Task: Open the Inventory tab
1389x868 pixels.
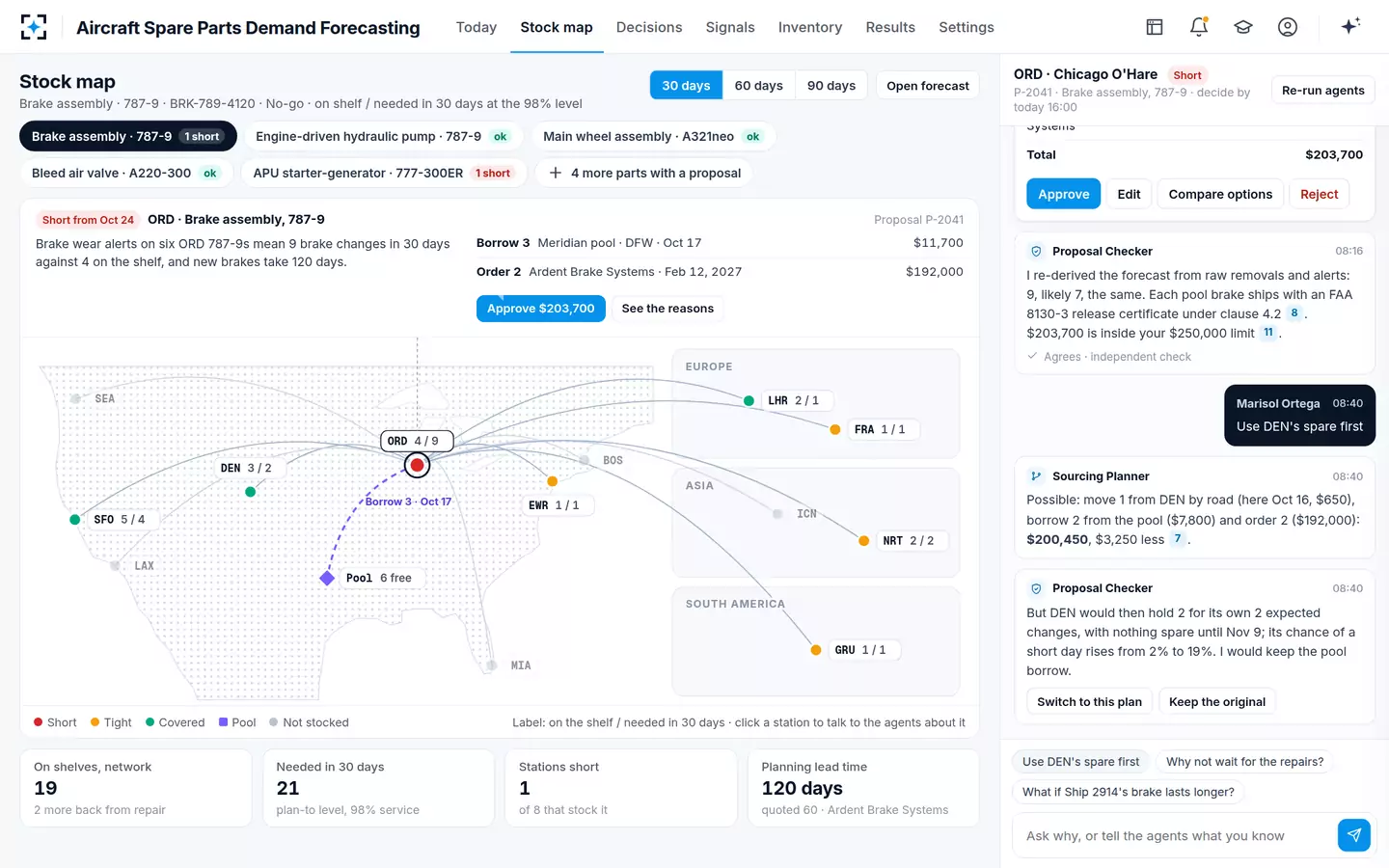Action: [810, 27]
